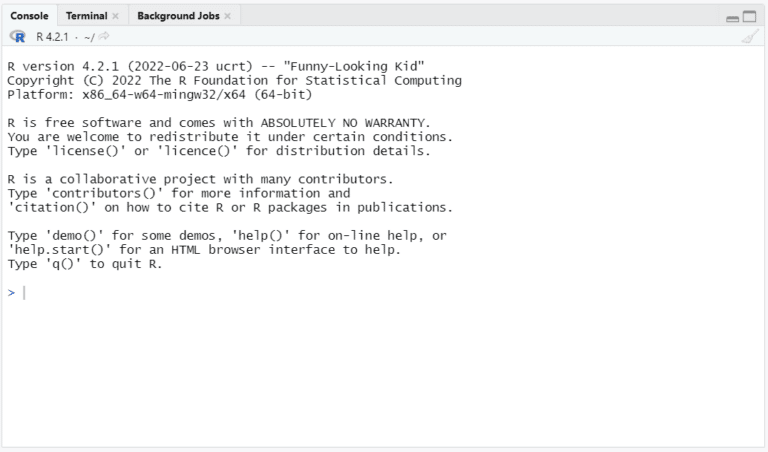Image resolution: width=768 pixels, height=452 pixels.
Task: Maximize the console pane
Action: point(749,17)
